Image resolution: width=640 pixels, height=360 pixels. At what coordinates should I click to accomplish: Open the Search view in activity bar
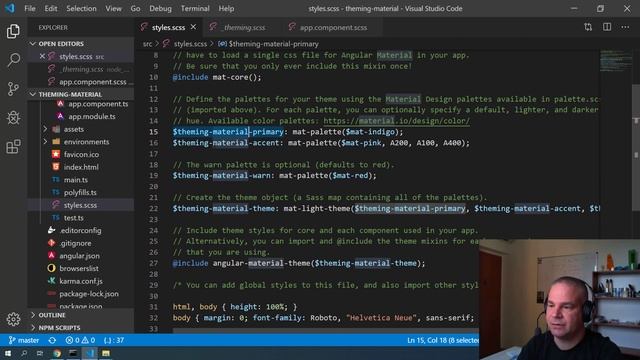[x=13, y=60]
